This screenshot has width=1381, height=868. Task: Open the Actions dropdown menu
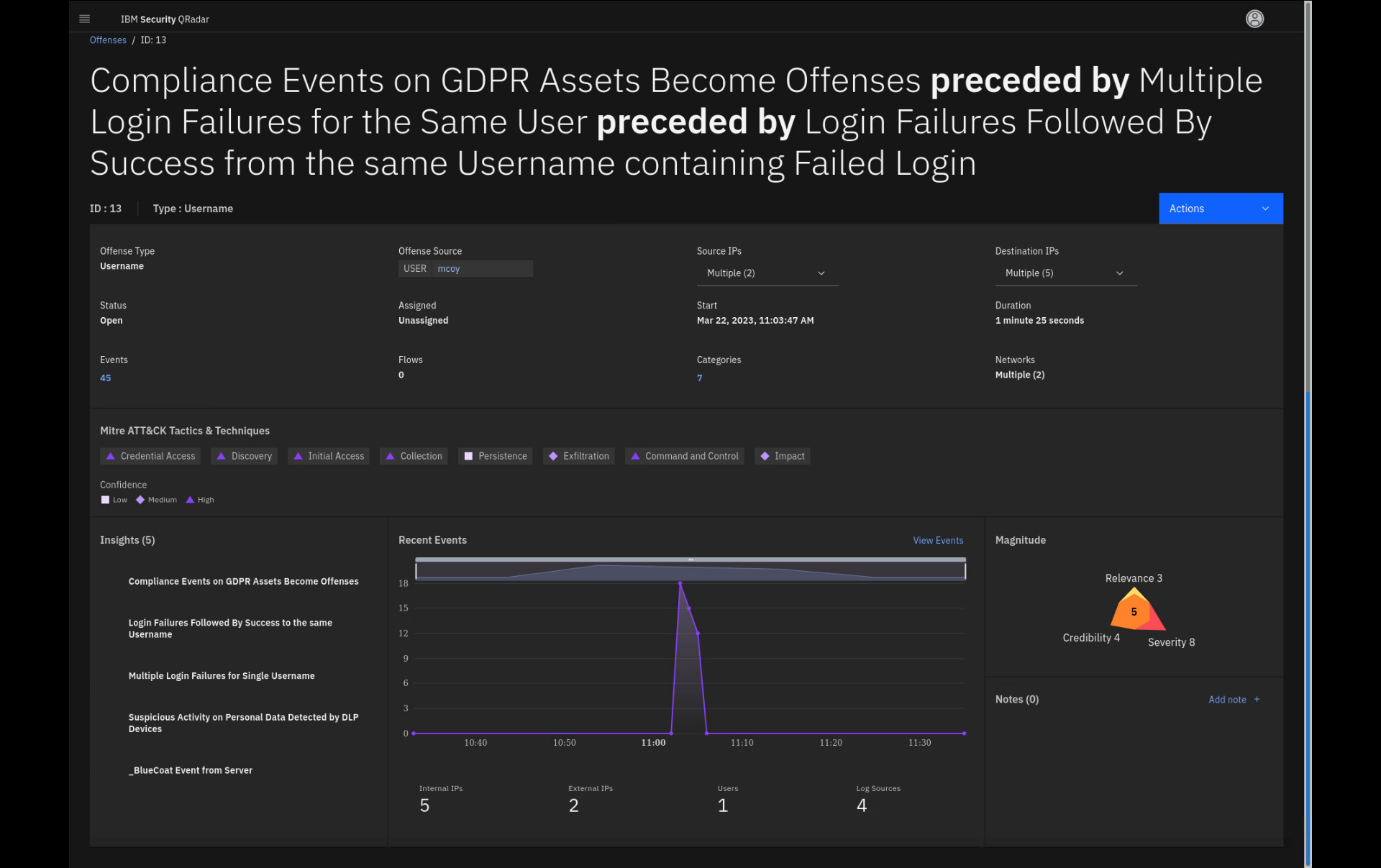click(x=1220, y=209)
